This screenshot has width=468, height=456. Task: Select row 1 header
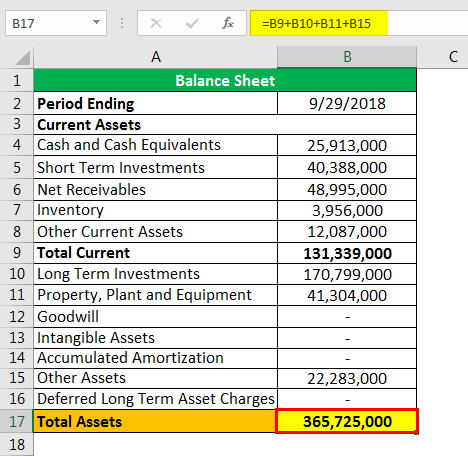click(17, 80)
